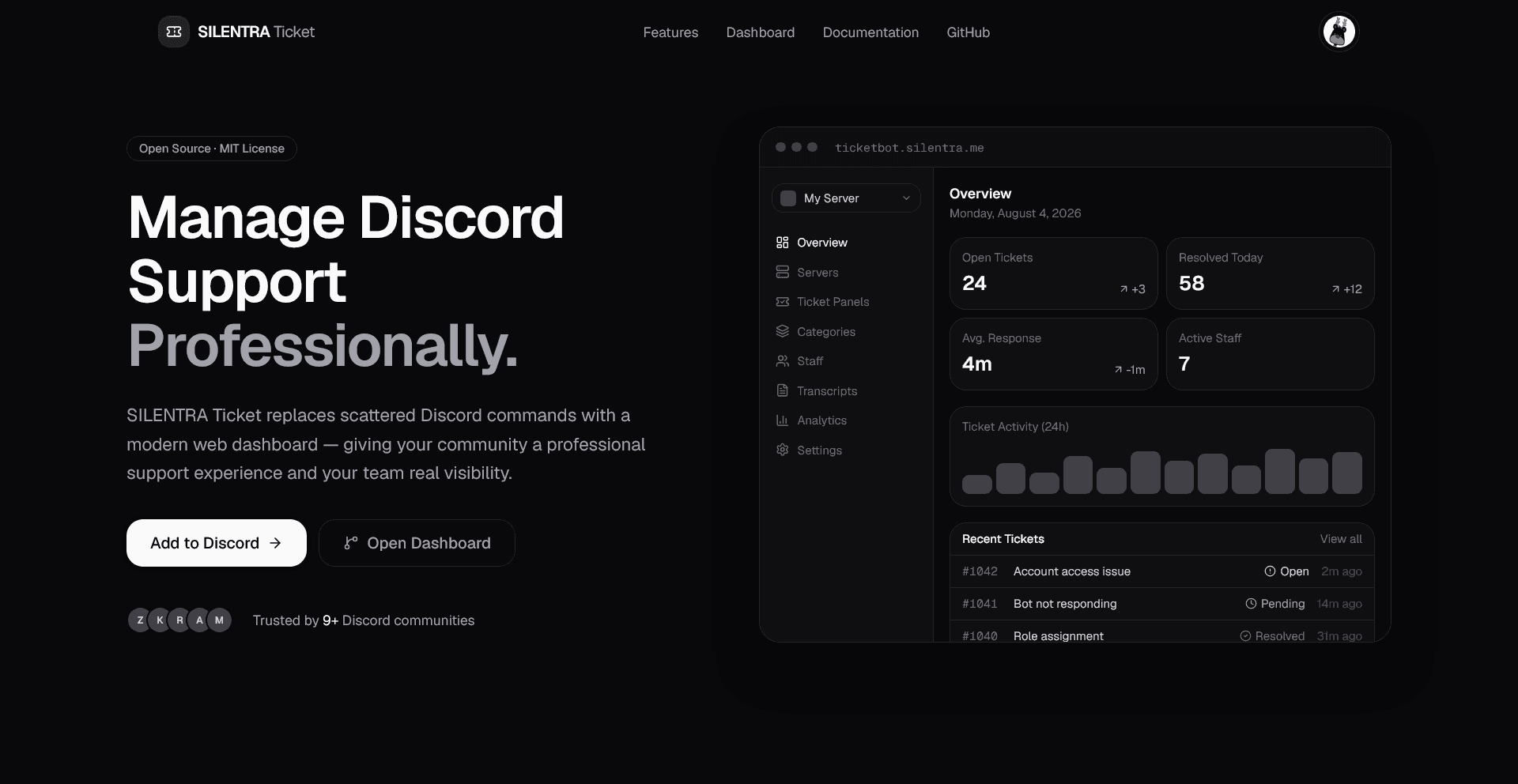Click the Staff people icon
This screenshot has height=784, width=1518.
click(783, 361)
